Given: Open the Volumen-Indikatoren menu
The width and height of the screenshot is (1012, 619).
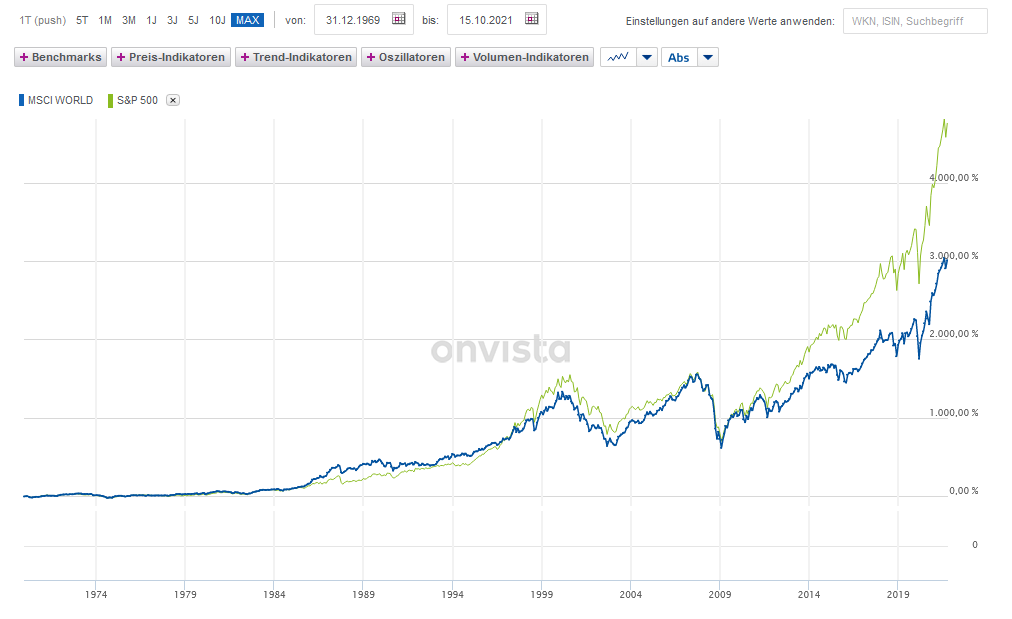Looking at the screenshot, I should (525, 57).
